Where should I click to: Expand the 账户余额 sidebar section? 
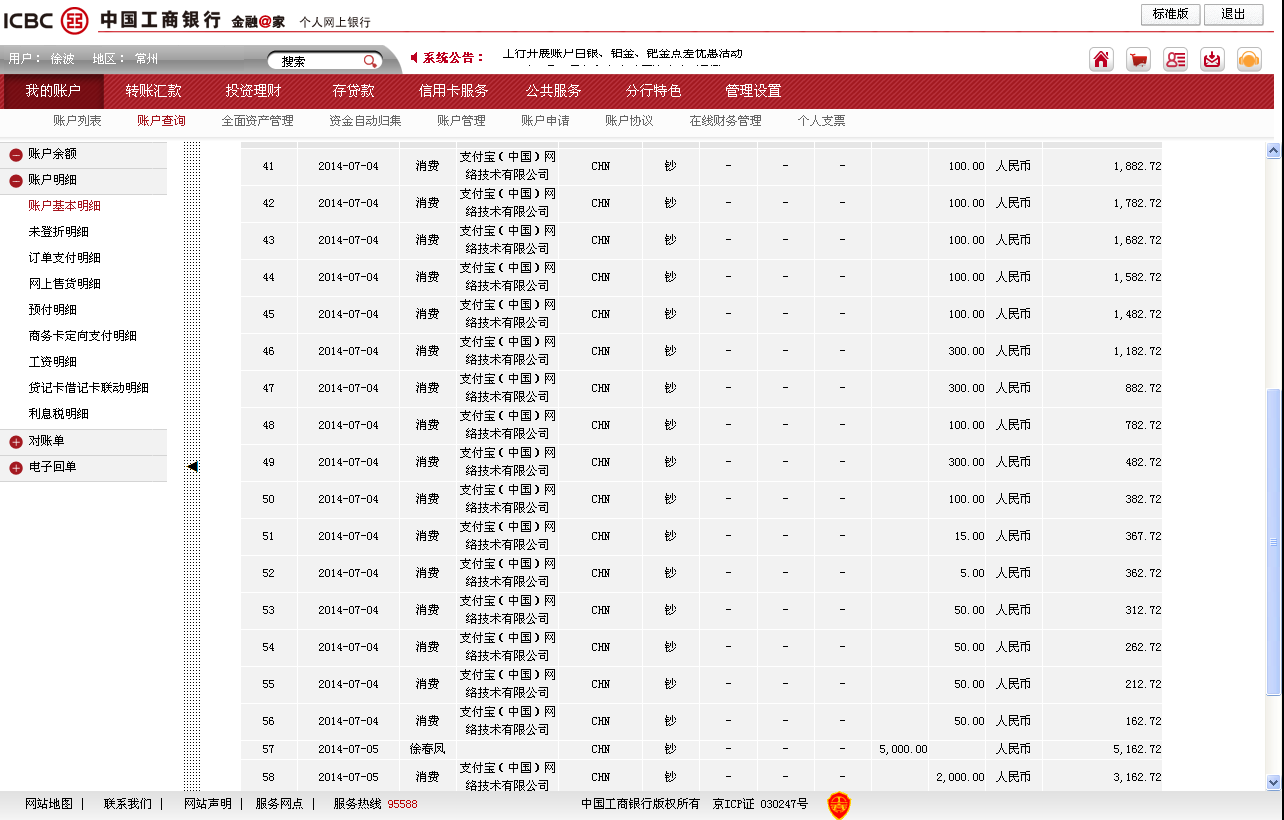tap(16, 155)
